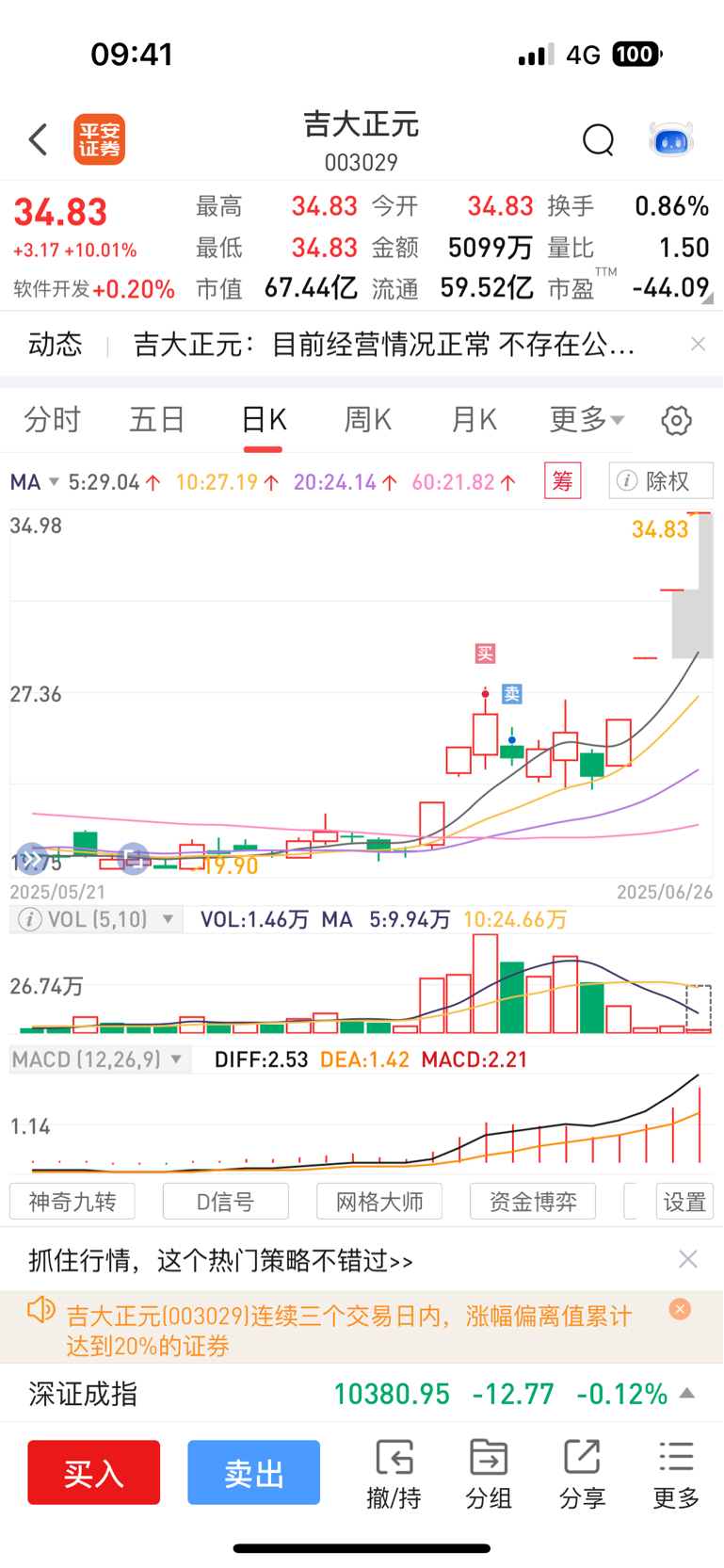Tap the 市值 67.44亿 value
Viewport: 724px width, 1568px height.
(311, 288)
